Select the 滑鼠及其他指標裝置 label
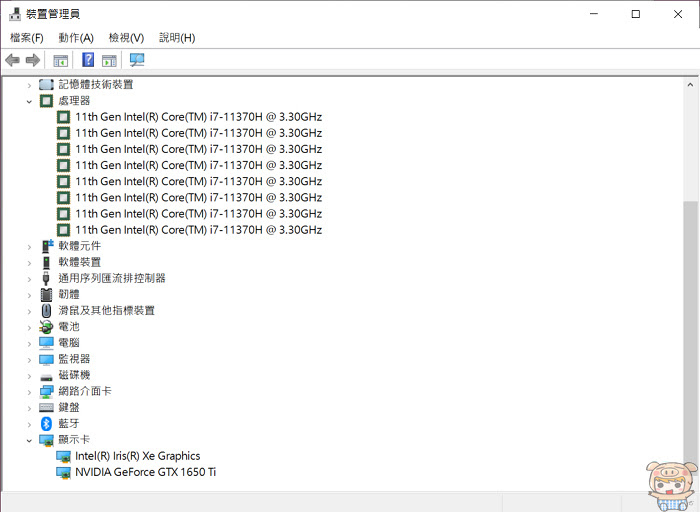 click(107, 311)
